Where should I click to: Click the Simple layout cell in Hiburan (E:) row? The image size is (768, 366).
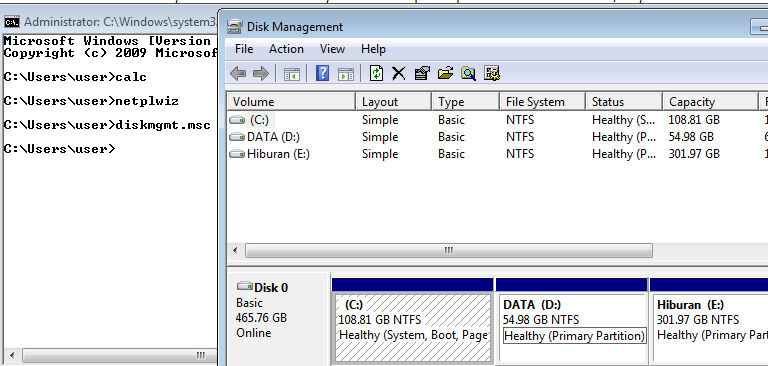click(x=380, y=154)
